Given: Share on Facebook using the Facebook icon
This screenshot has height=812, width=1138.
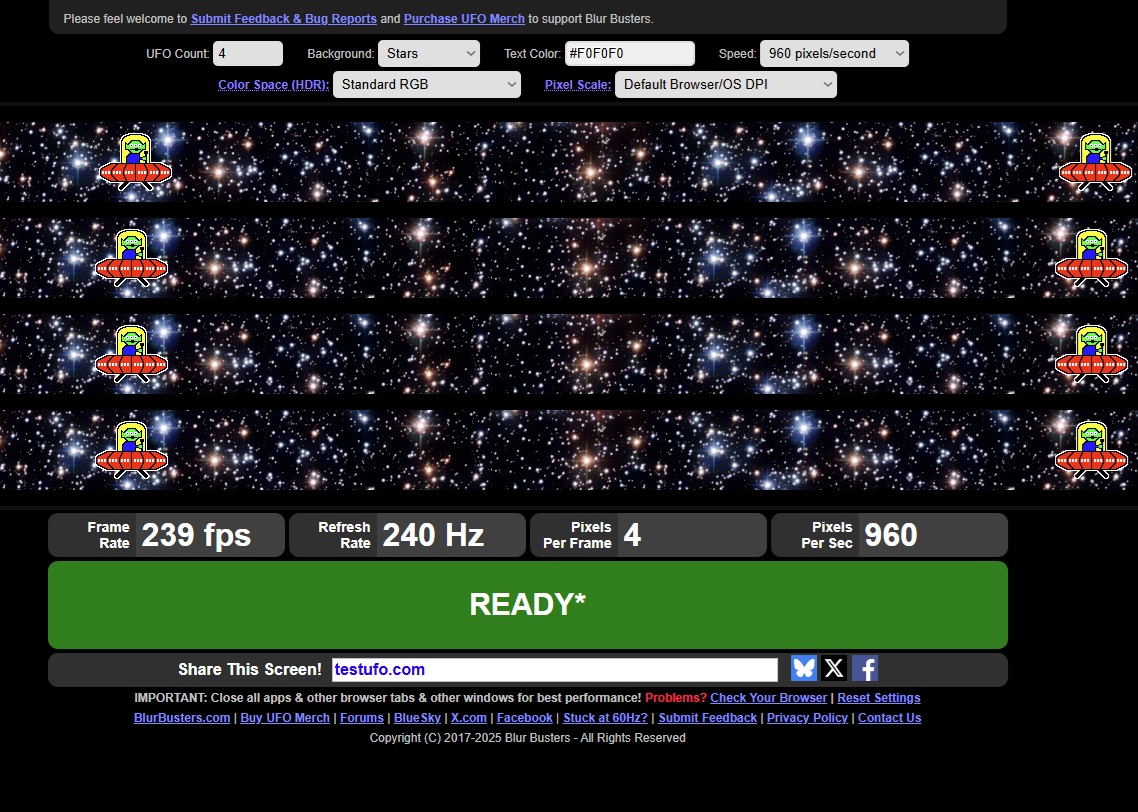Looking at the screenshot, I should pyautogui.click(x=865, y=668).
